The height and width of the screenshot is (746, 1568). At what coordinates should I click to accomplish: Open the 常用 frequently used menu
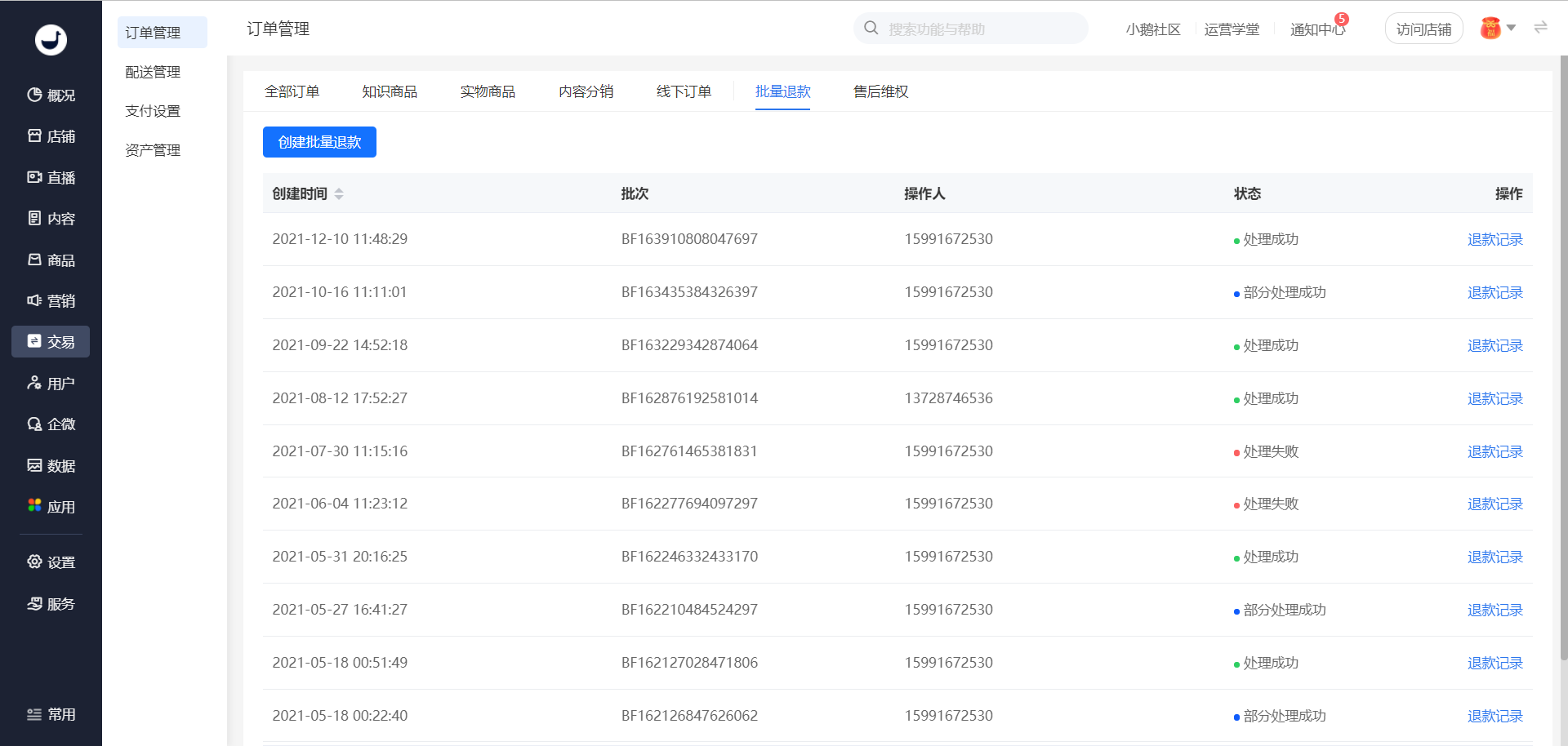pyautogui.click(x=51, y=714)
